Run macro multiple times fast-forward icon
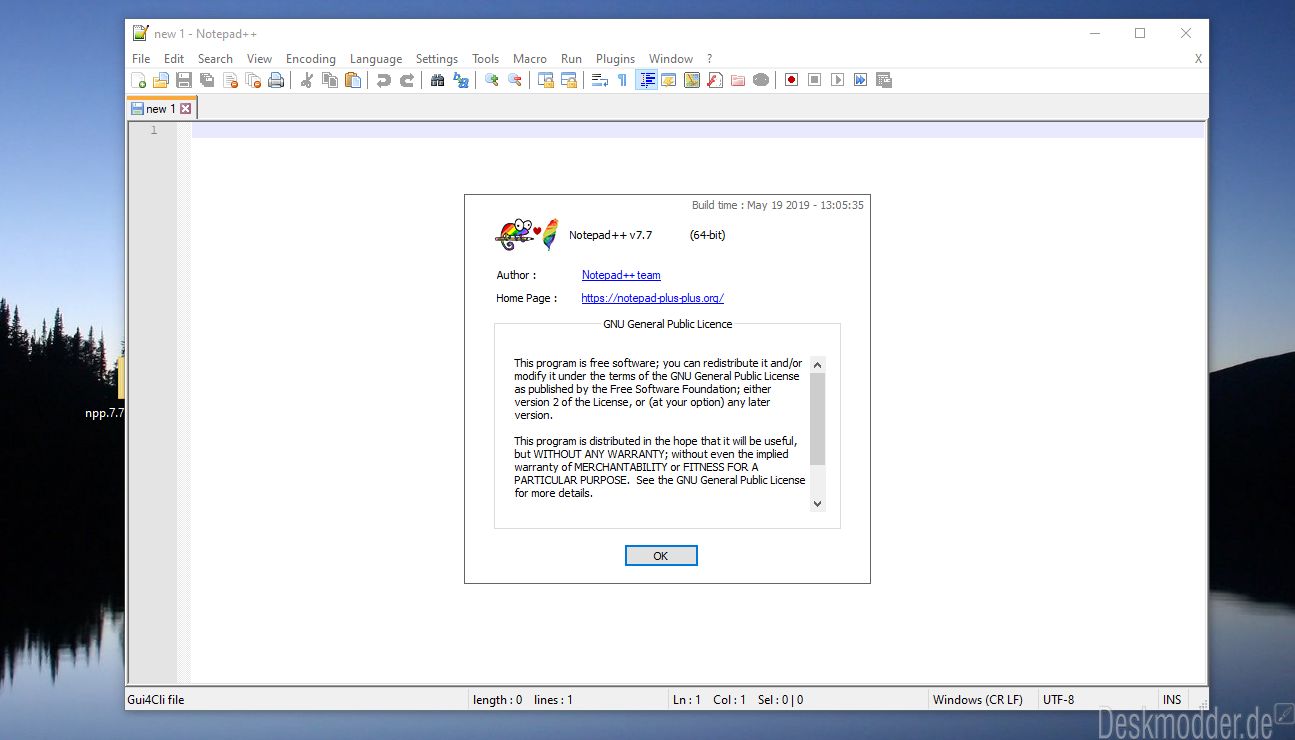This screenshot has width=1295, height=740. (x=861, y=80)
